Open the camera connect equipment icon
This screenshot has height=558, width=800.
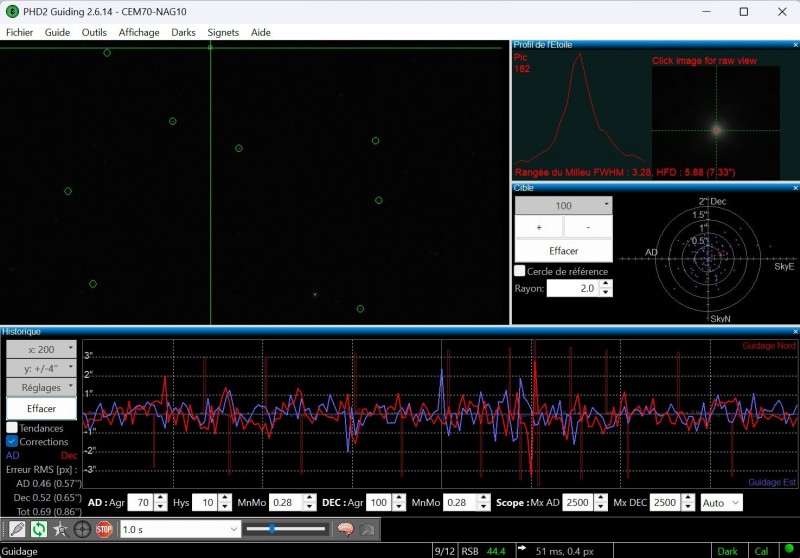coord(17,529)
